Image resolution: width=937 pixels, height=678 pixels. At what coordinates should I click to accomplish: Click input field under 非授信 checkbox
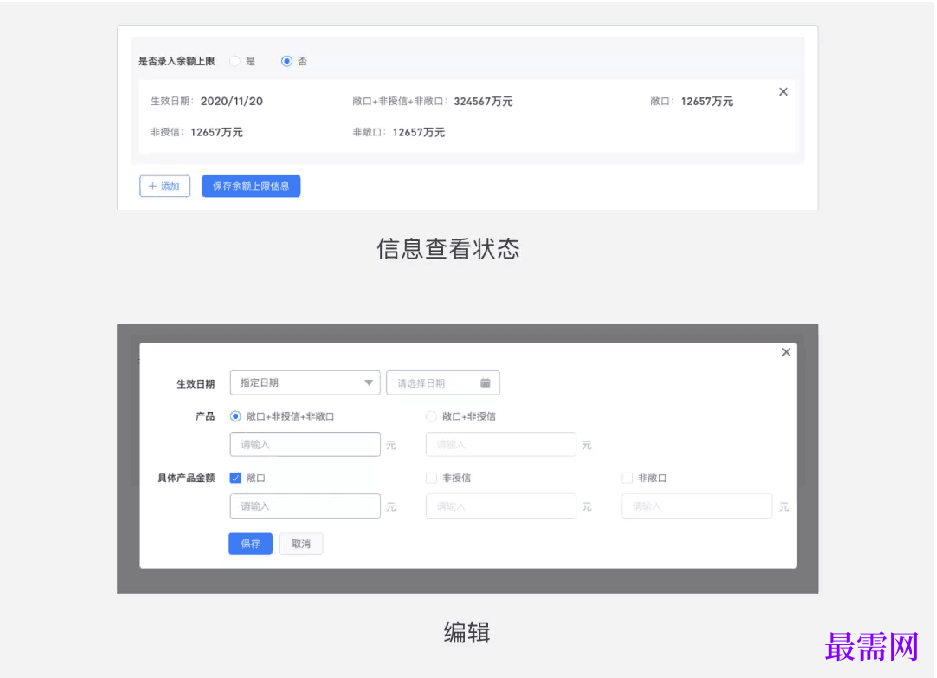tap(501, 506)
